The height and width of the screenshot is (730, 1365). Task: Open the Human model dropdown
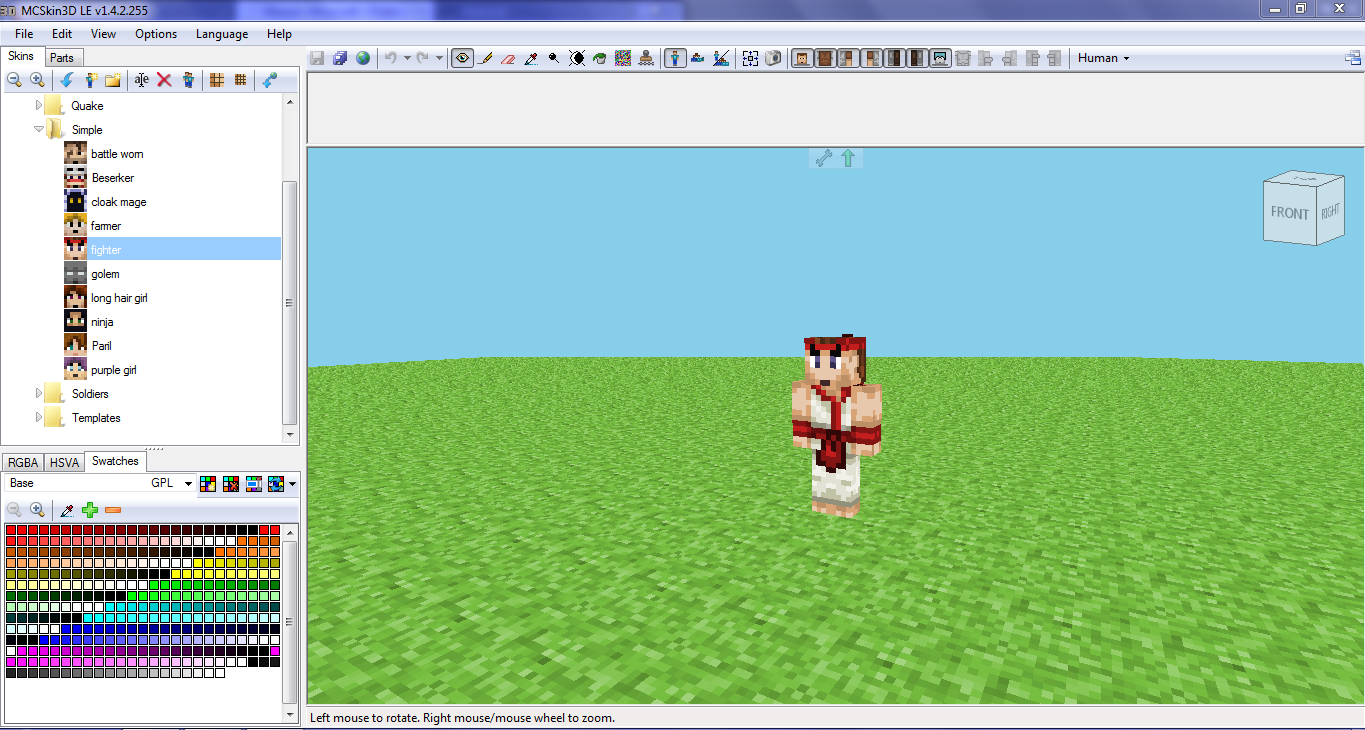point(1103,58)
